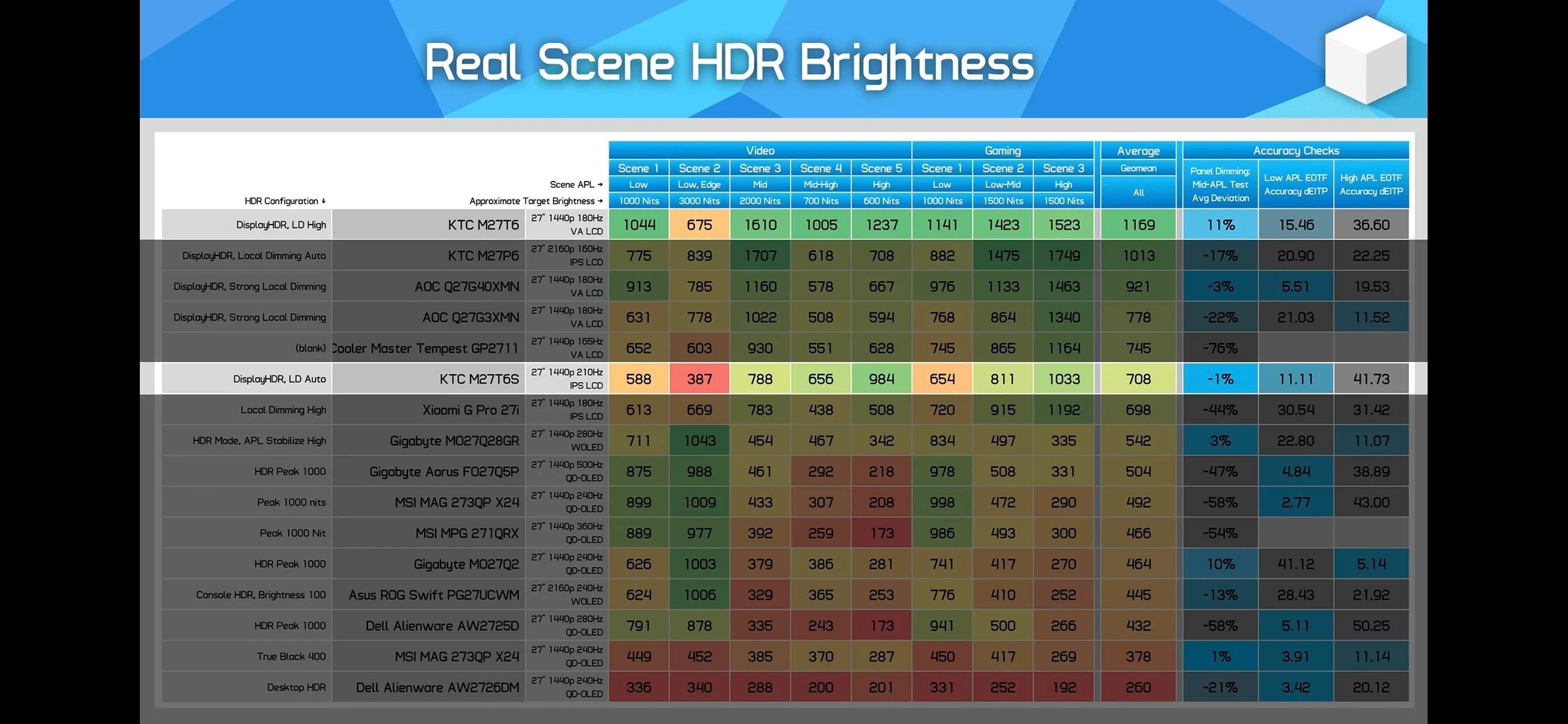Select the "Gigabyte MO27Q2" monitor name
1568x724 pixels.
coord(467,565)
